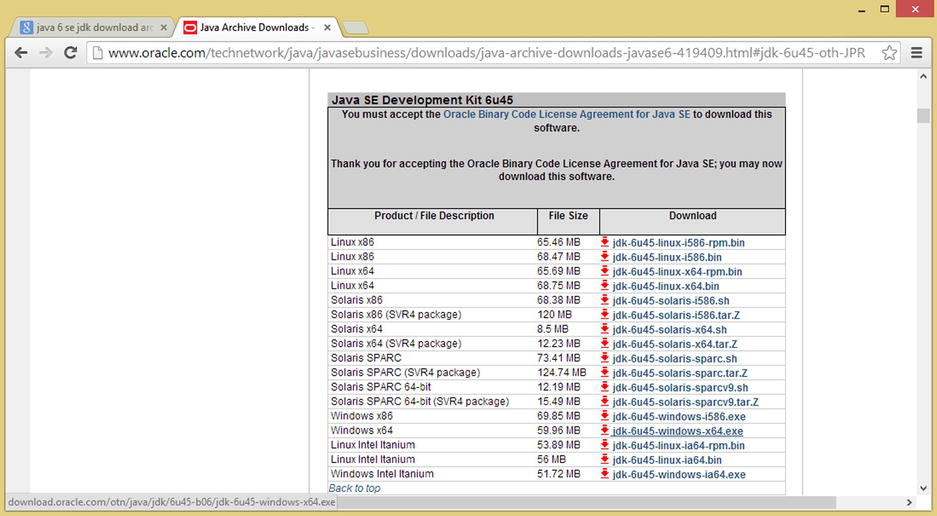
Task: Click the vertical scrollbar down arrow
Action: pyautogui.click(x=923, y=488)
